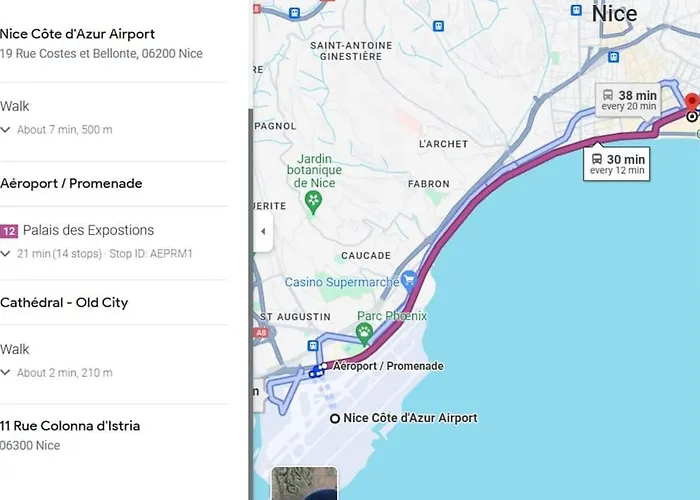
Task: Open the Cathédral - Old City stop entry
Action: click(64, 303)
